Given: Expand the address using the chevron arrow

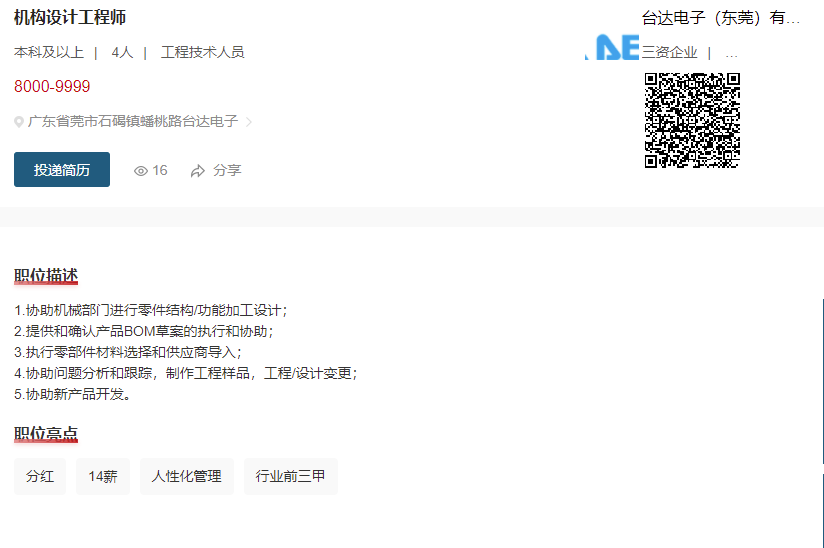Looking at the screenshot, I should pyautogui.click(x=249, y=122).
